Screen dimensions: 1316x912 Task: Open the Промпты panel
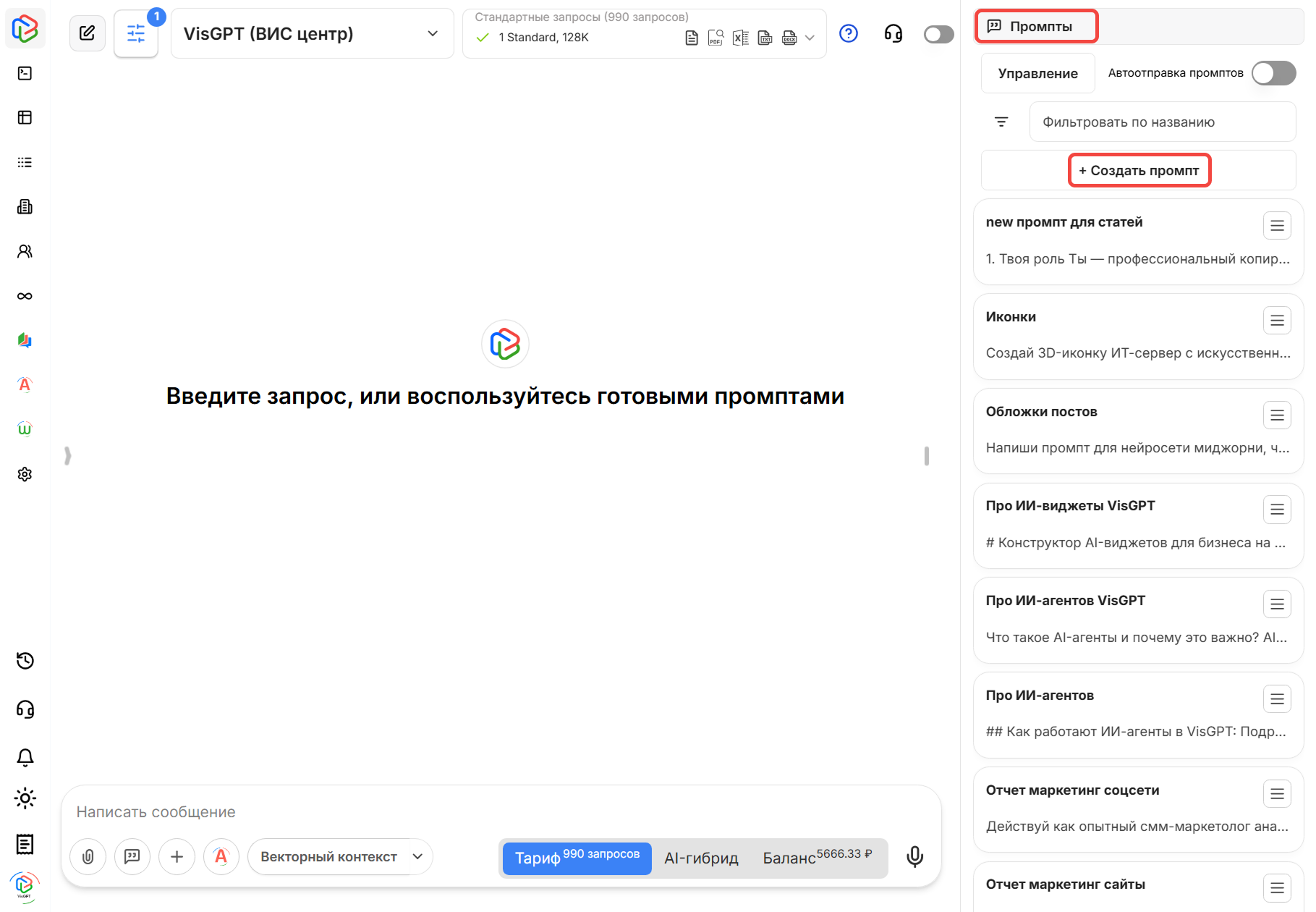pos(1036,25)
